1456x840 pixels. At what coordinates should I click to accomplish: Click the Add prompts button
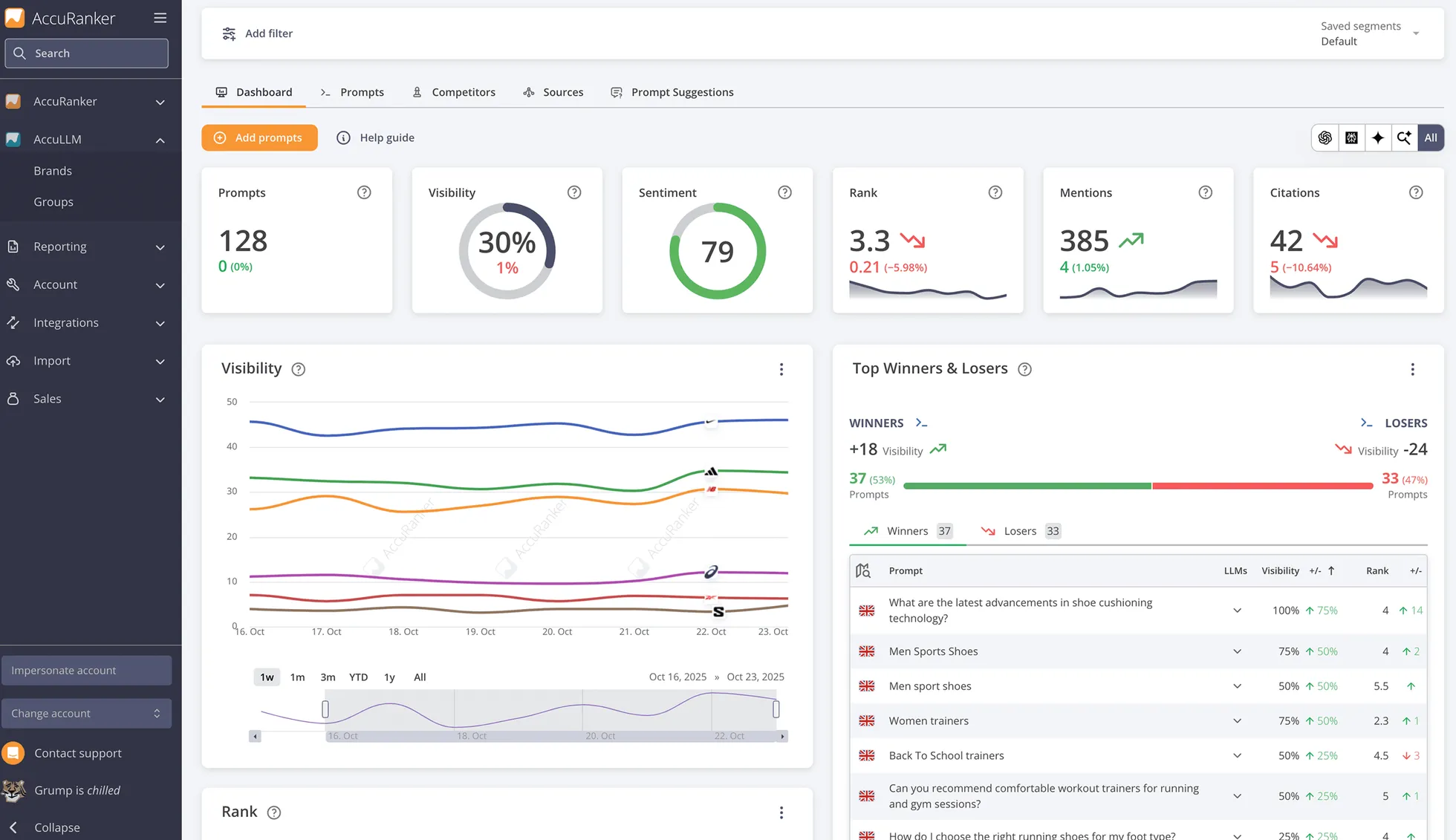[x=259, y=137]
